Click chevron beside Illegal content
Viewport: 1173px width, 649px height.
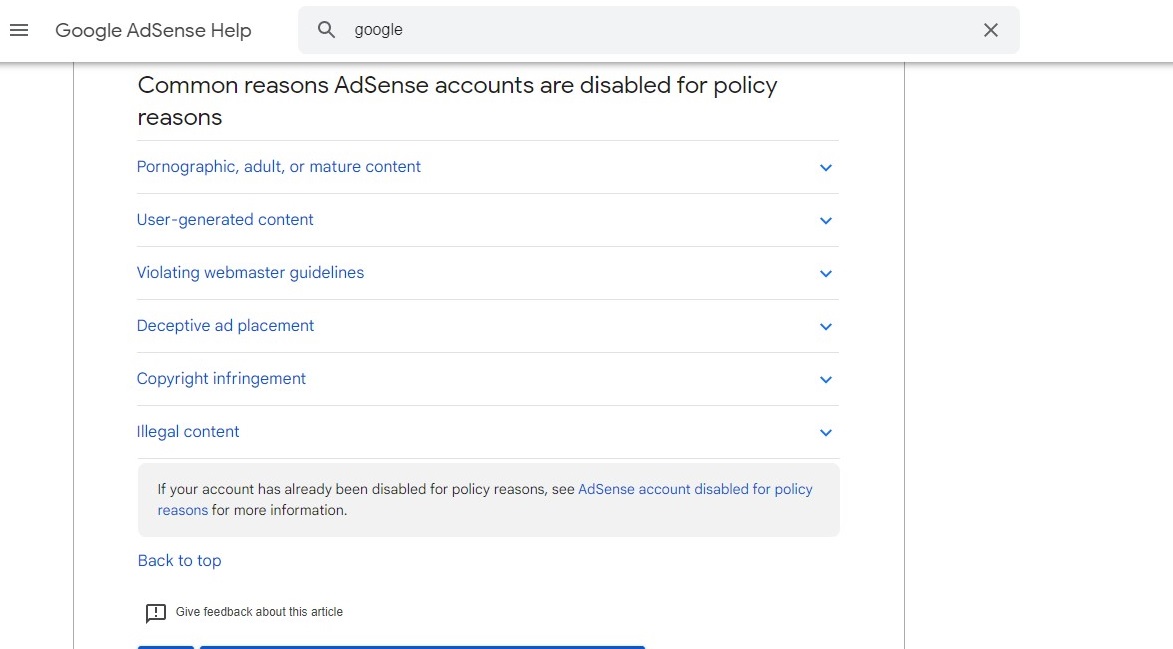(x=826, y=433)
